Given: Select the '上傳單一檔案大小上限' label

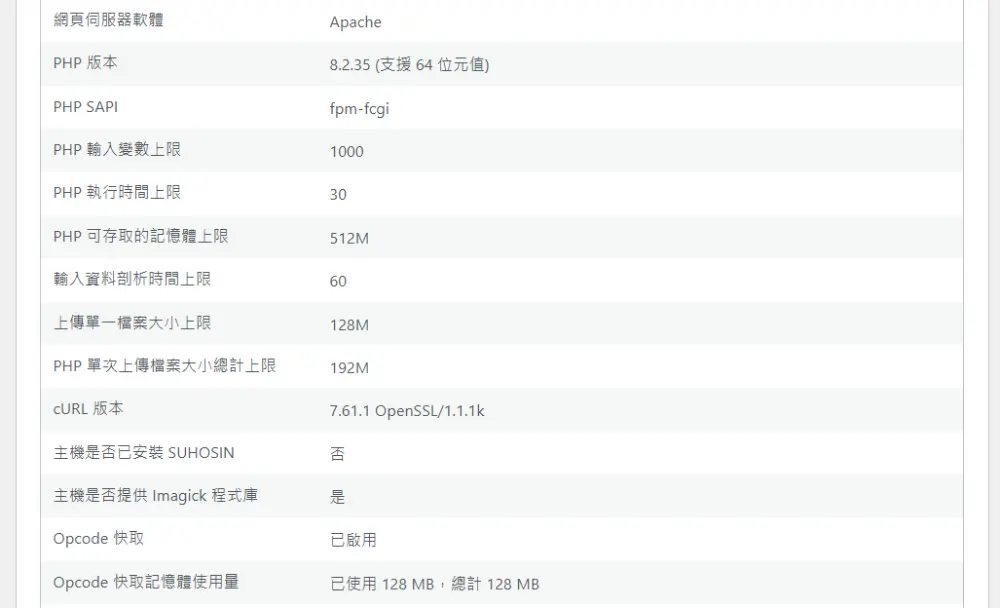Looking at the screenshot, I should [132, 323].
